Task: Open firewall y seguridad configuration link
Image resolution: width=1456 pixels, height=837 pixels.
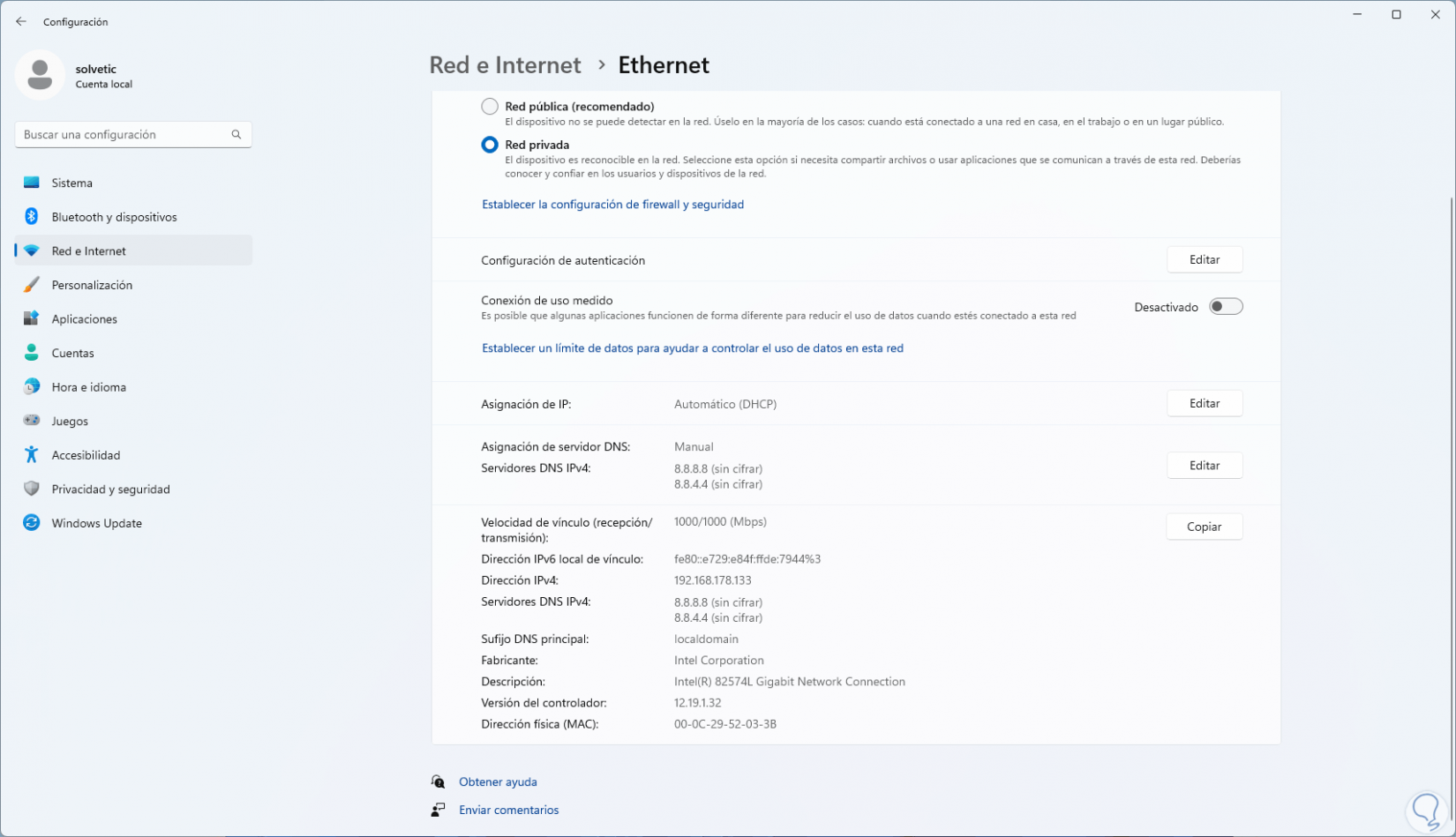Action: pyautogui.click(x=612, y=205)
